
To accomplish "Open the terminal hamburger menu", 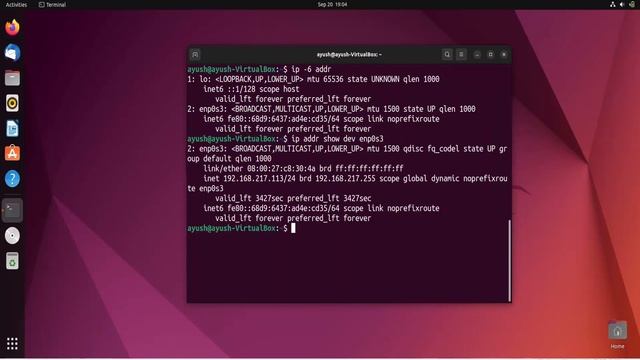I will [x=461, y=54].
